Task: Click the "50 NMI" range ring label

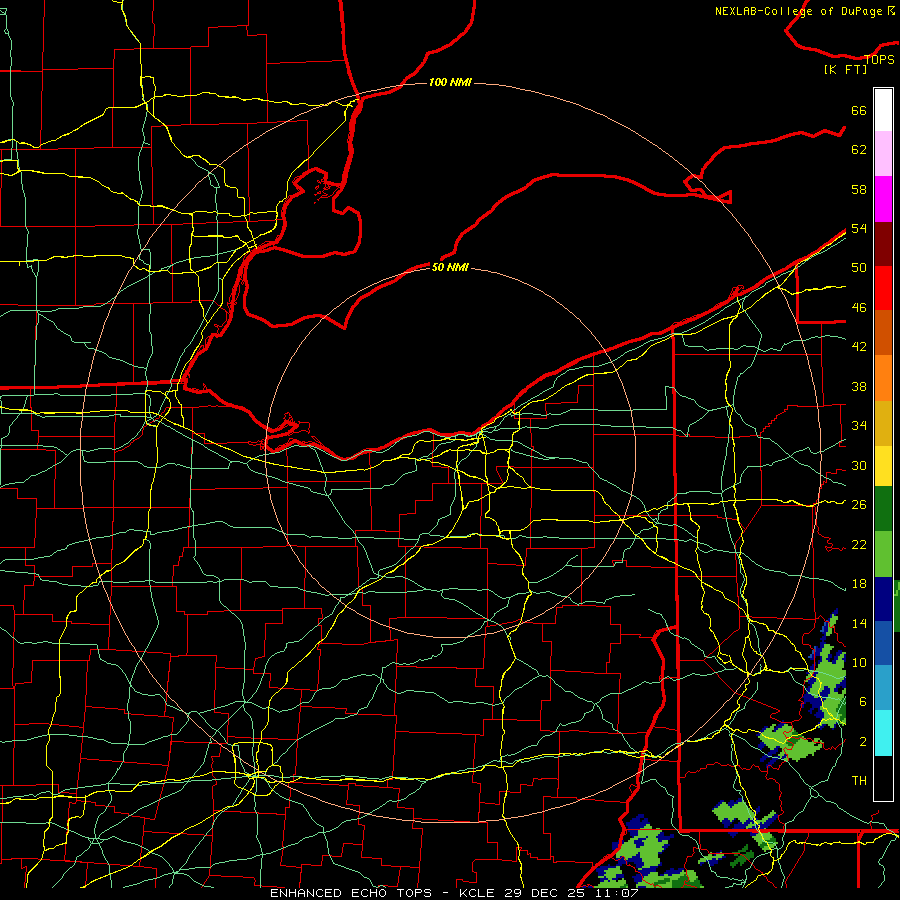Action: click(450, 267)
